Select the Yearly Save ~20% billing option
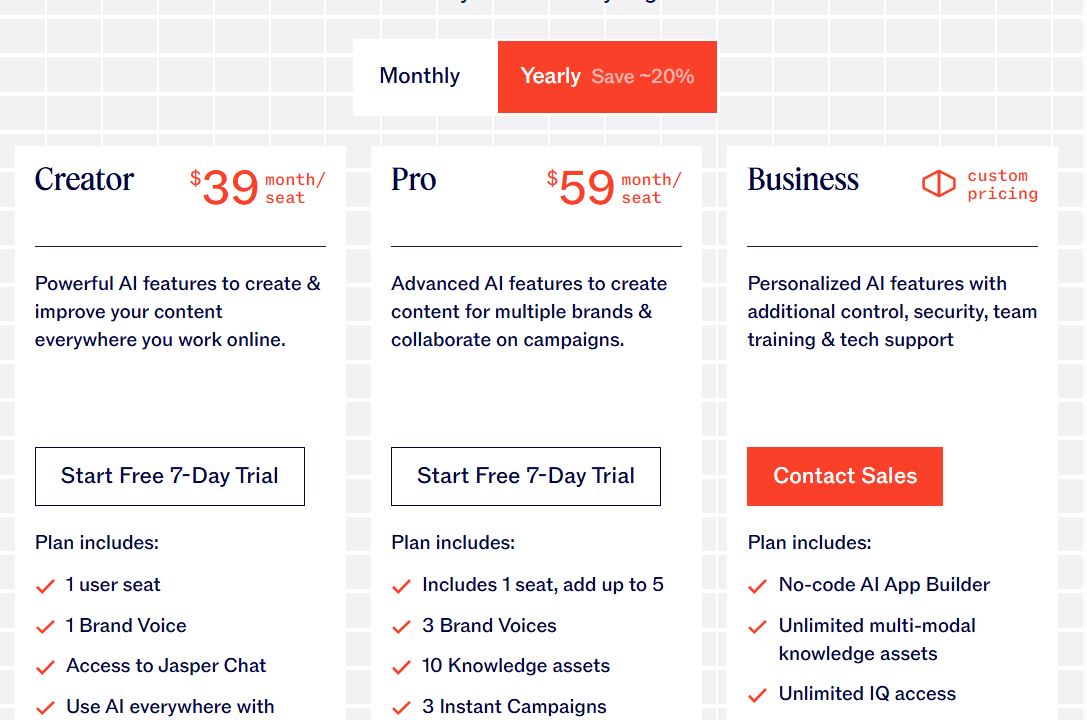The image size is (1087, 720). (x=607, y=76)
